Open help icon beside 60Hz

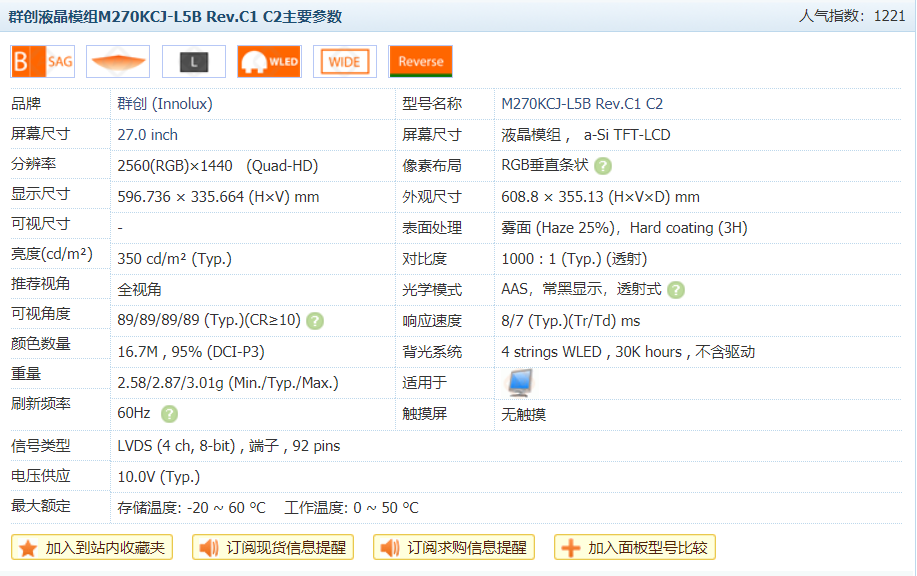click(x=170, y=414)
